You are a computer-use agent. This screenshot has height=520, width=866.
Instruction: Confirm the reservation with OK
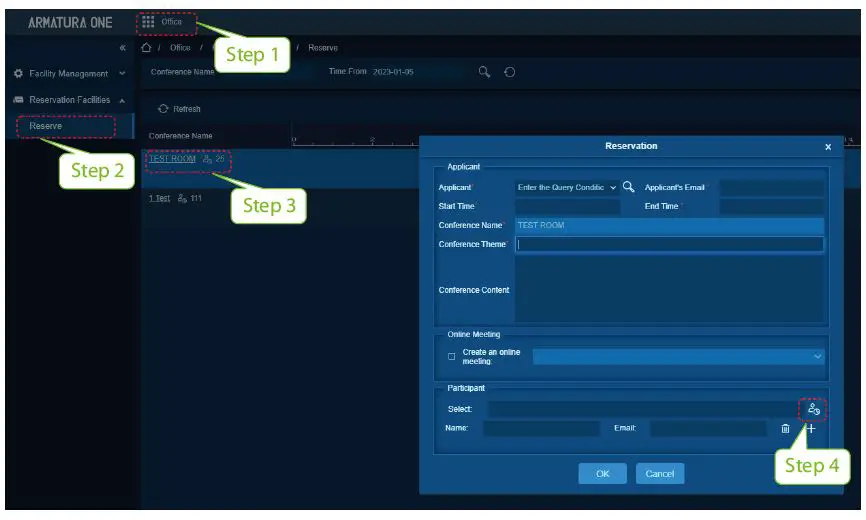[x=603, y=474]
